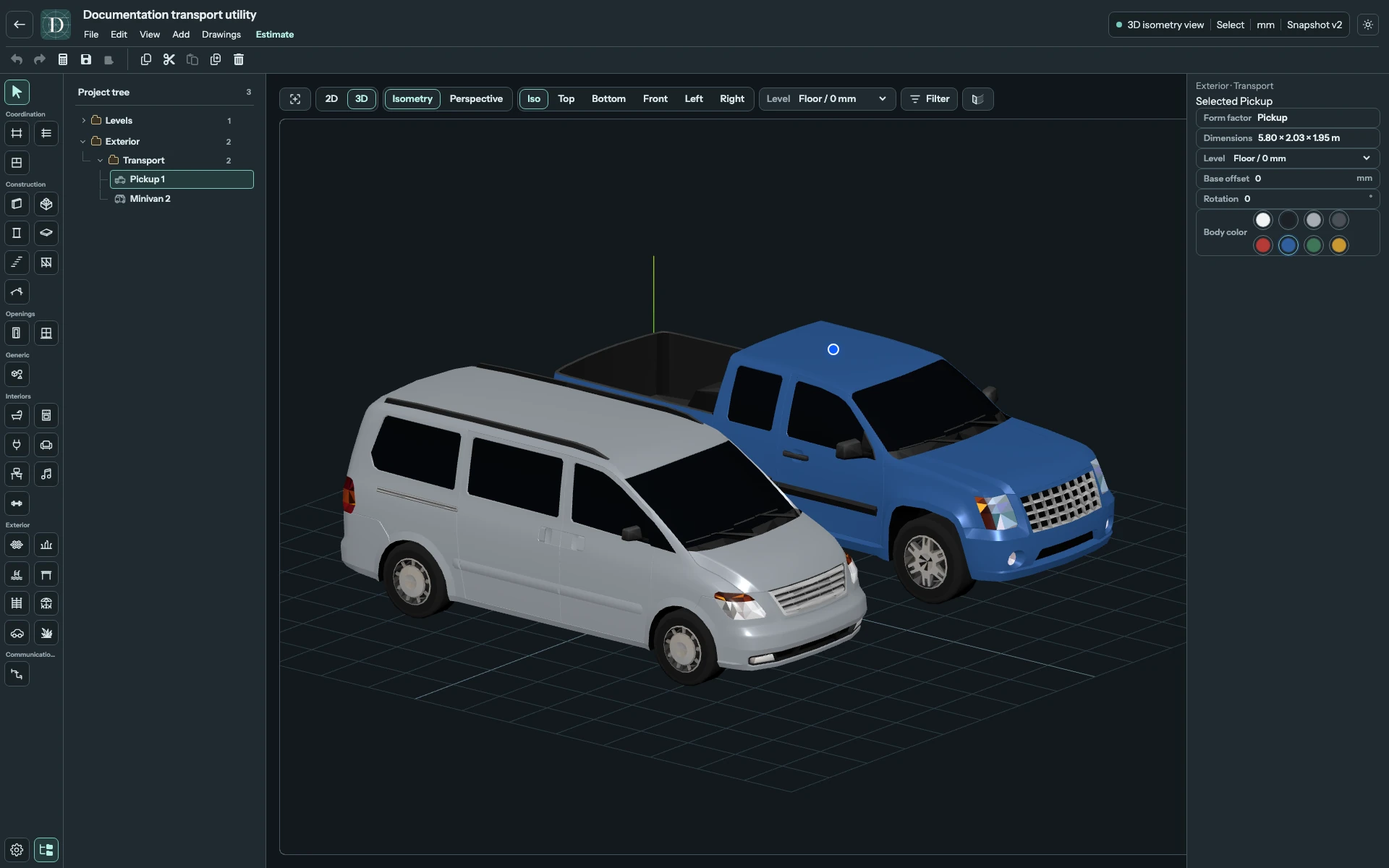
Task: Select the pointer selection tool
Action: coord(17,92)
